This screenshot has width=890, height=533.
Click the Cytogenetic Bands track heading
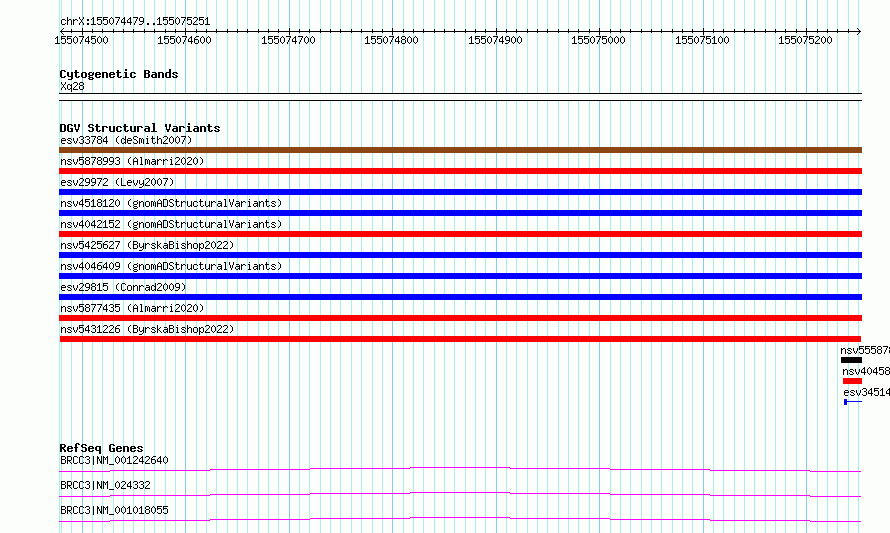pos(119,74)
